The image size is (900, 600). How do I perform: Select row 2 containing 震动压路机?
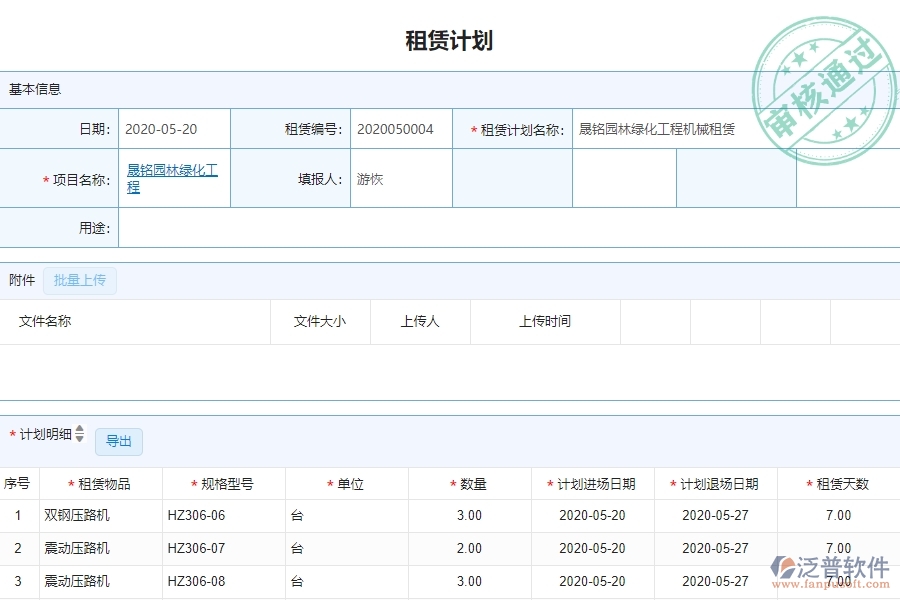click(300, 548)
